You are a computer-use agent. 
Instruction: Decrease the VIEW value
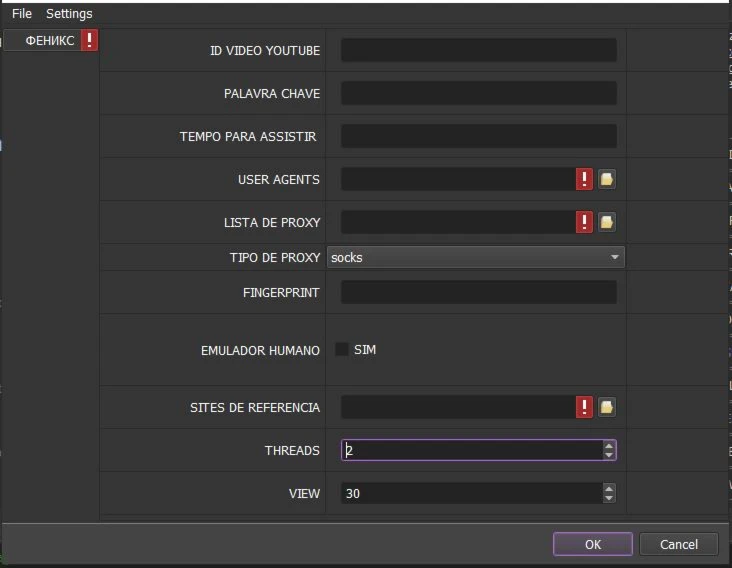pyautogui.click(x=609, y=498)
